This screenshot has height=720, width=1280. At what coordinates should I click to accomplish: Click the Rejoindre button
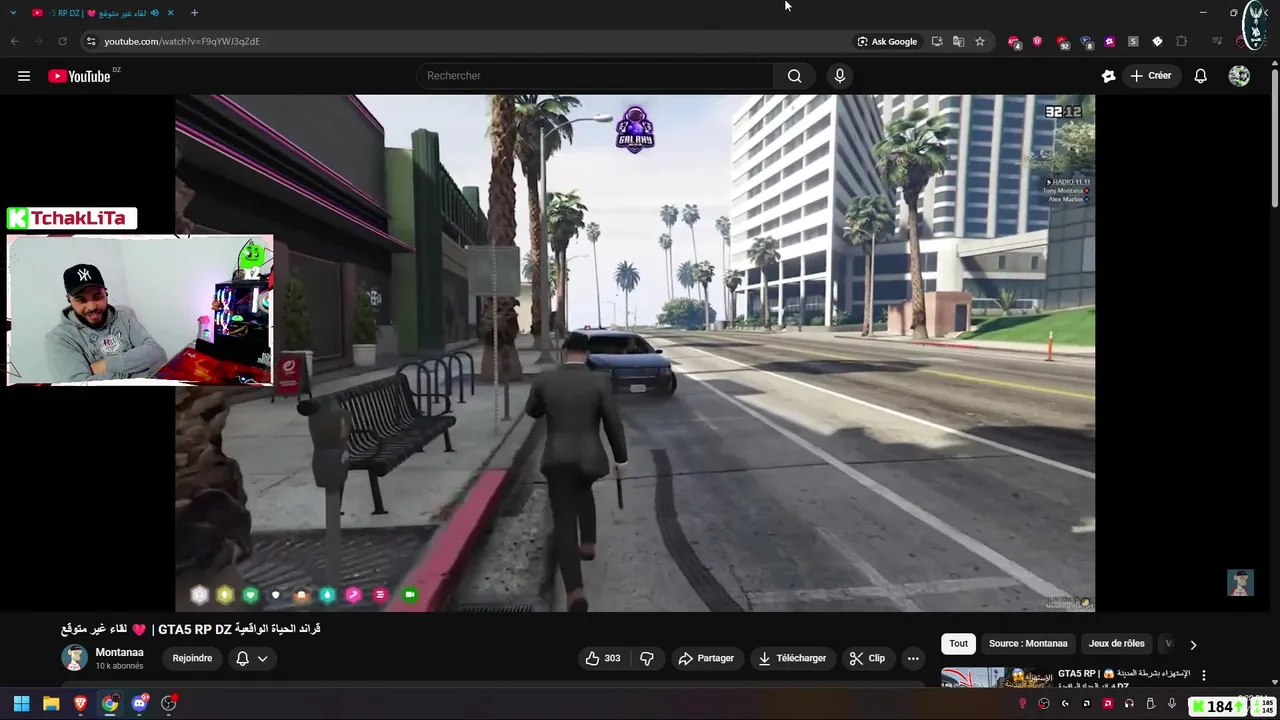point(192,658)
